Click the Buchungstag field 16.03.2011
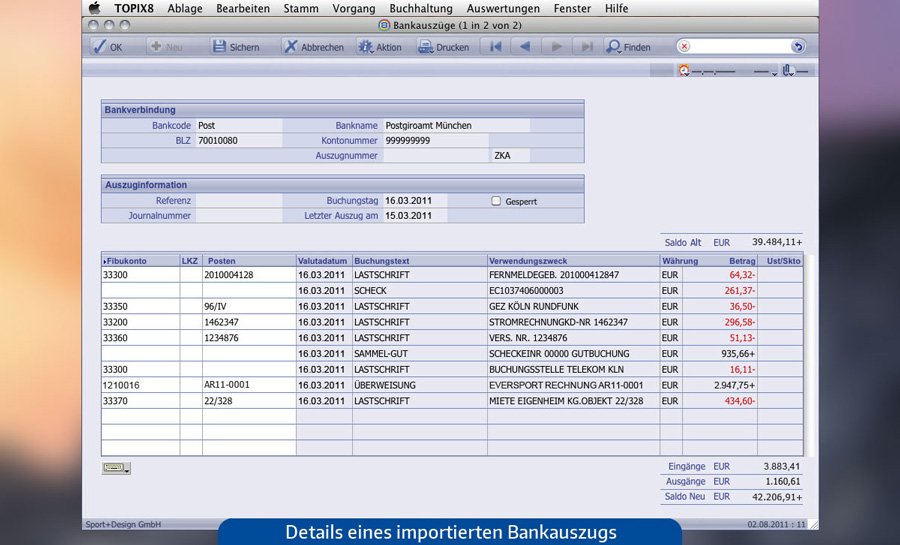The width and height of the screenshot is (900, 545). (415, 200)
